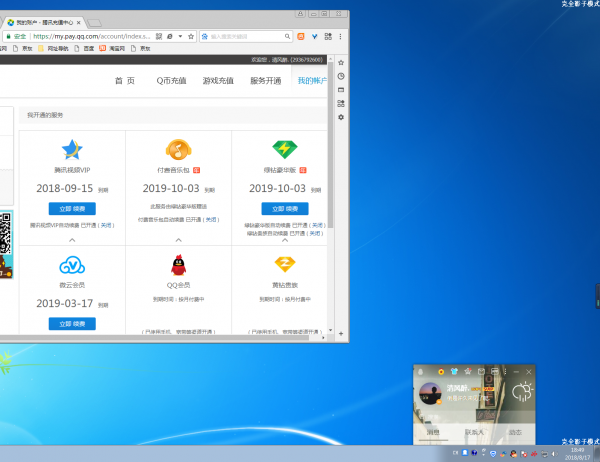Click the paid music pack headphone icon
Screen dimensions: 600x462
178,149
